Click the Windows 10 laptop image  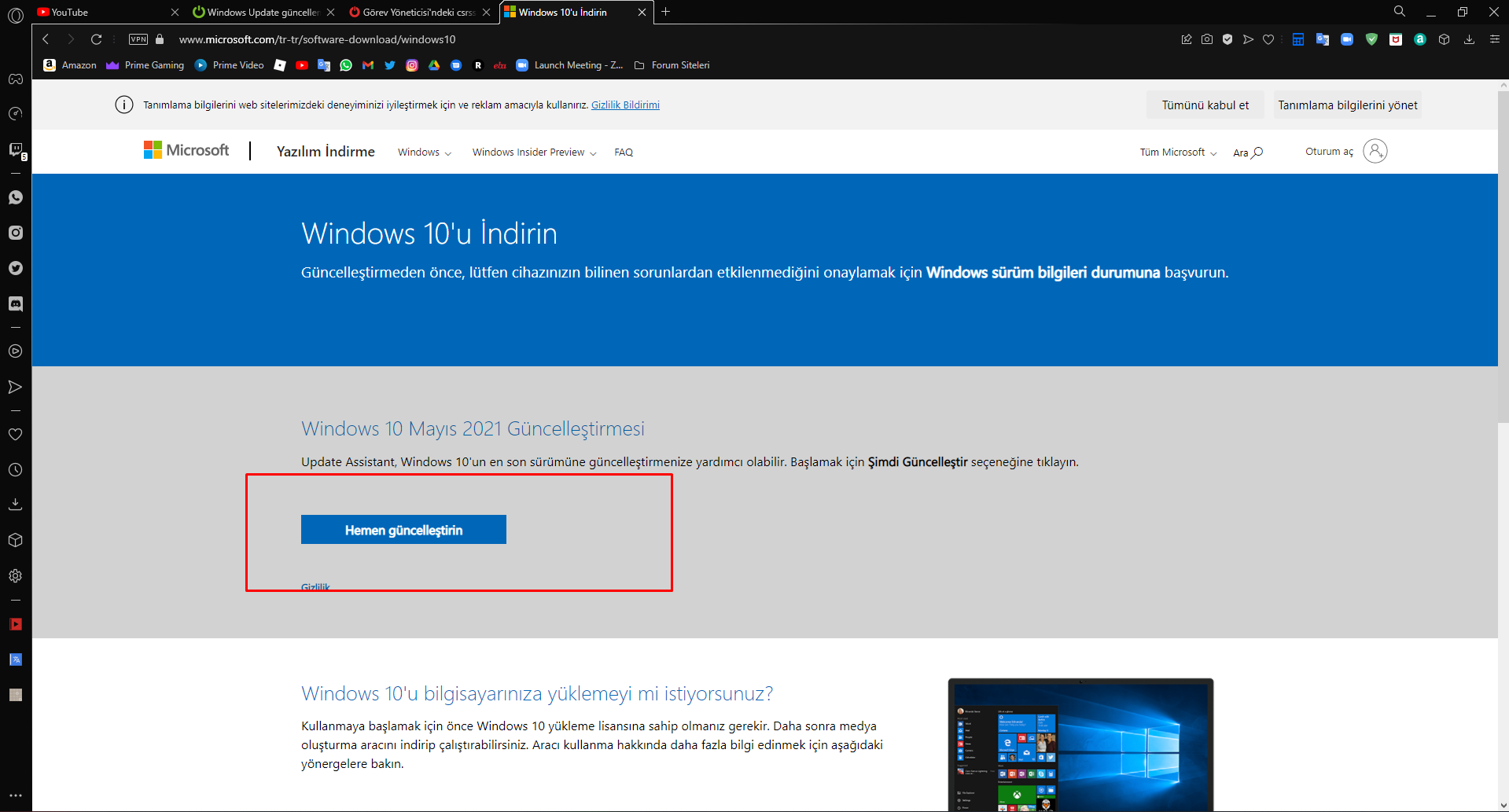(x=1080, y=744)
